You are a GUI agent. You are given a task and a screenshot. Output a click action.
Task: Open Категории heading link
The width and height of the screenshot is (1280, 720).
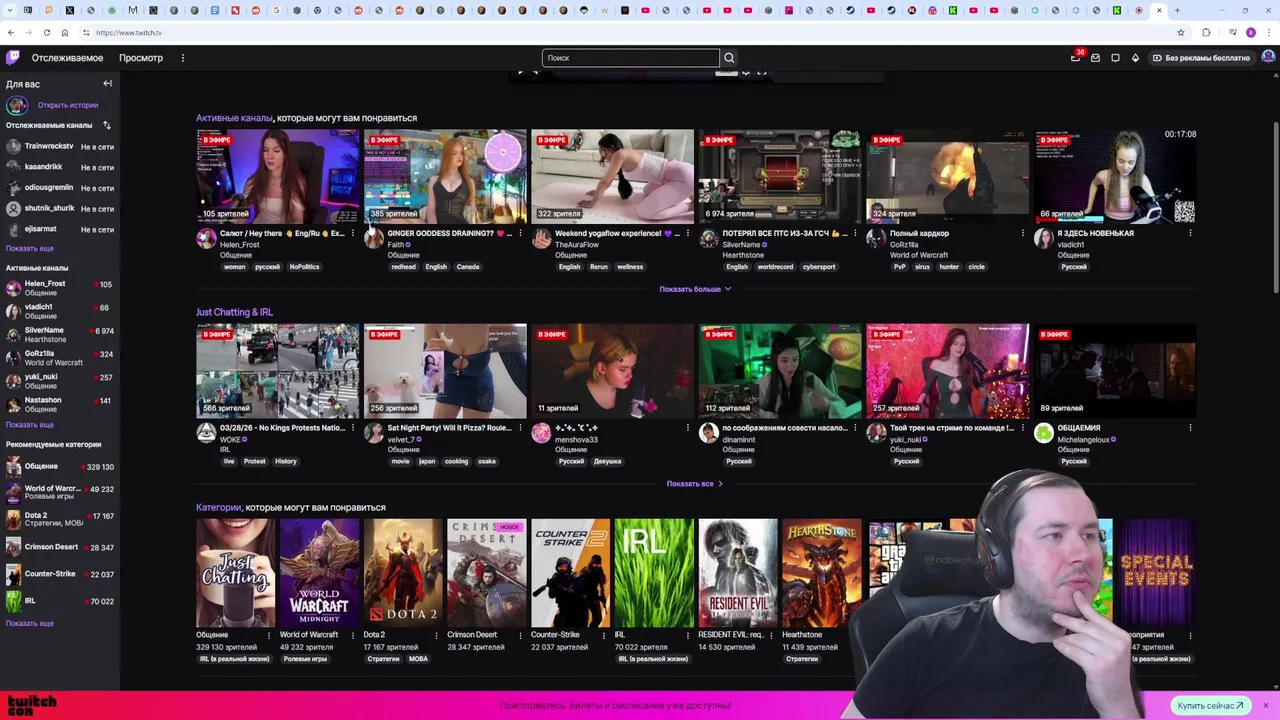click(218, 507)
